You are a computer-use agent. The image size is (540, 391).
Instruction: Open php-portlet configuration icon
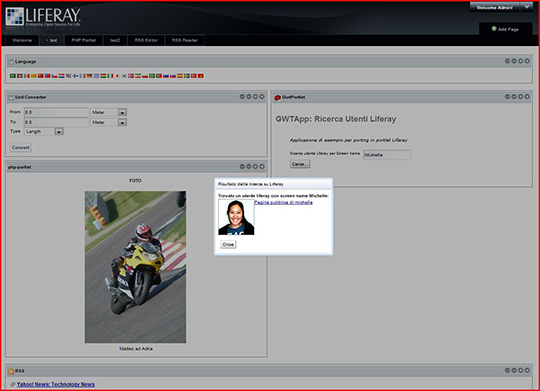(242, 166)
